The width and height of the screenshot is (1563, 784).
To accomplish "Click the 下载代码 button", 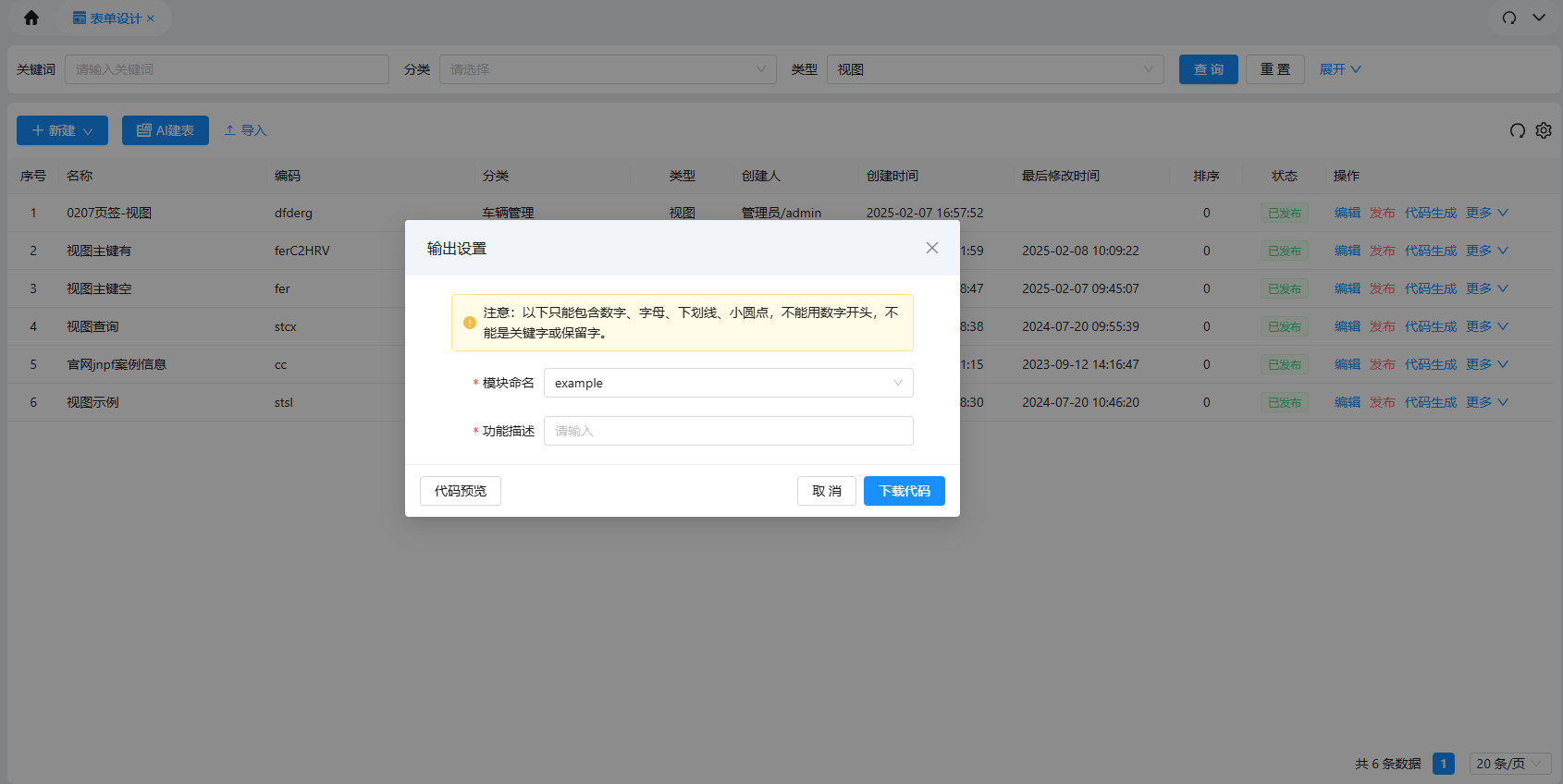I will click(x=904, y=491).
